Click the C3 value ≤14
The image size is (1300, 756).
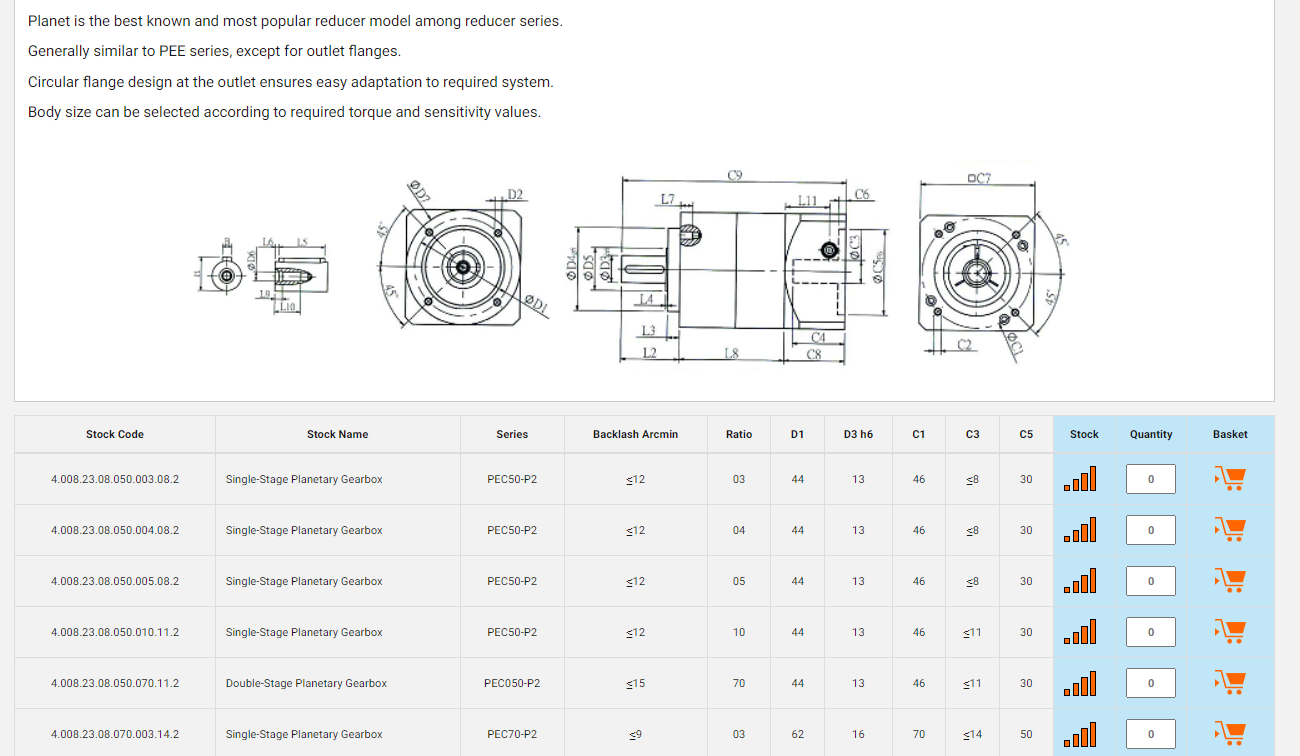coord(972,734)
